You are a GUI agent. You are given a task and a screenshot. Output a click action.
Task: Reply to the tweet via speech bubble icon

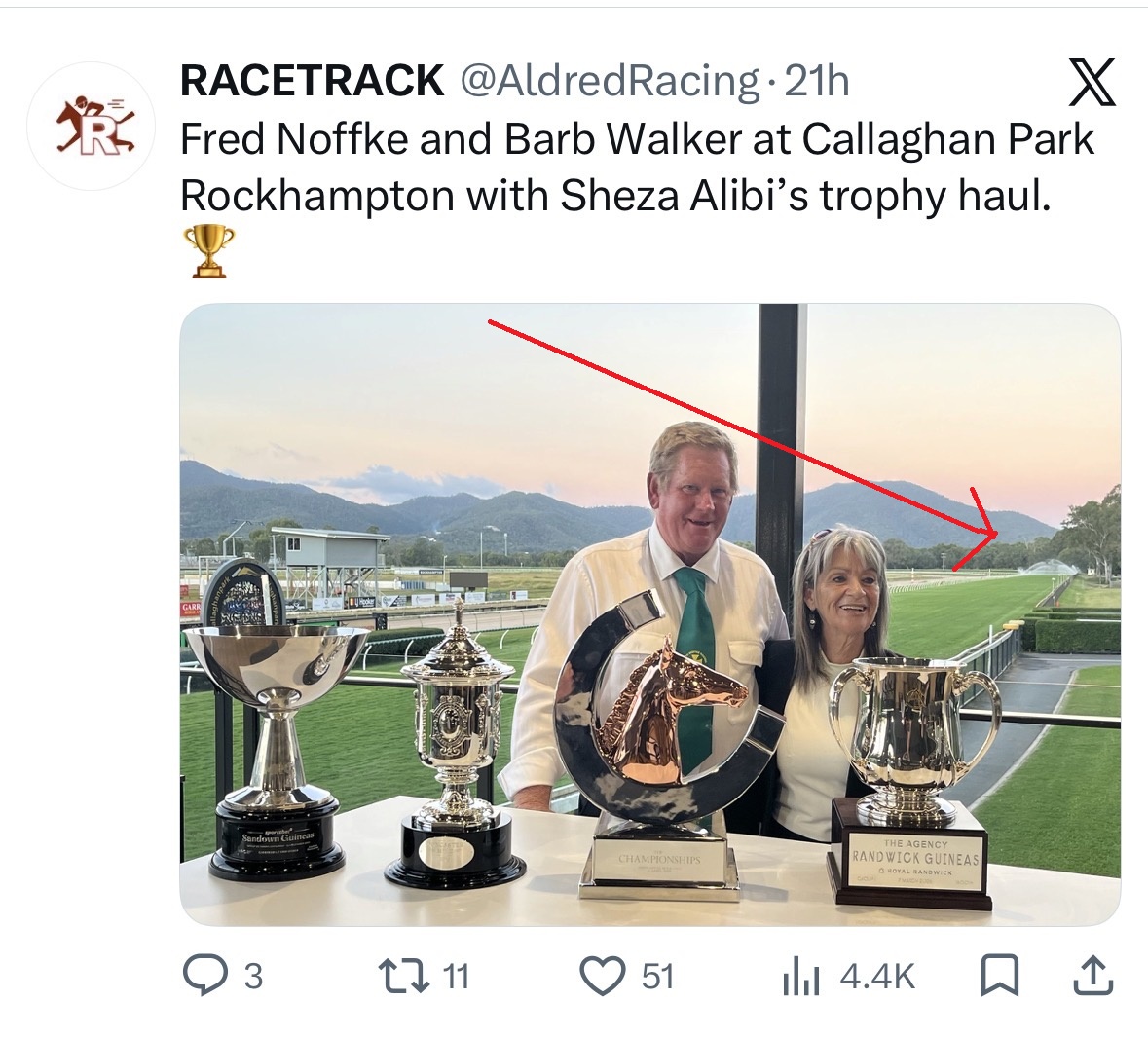pyautogui.click(x=204, y=975)
